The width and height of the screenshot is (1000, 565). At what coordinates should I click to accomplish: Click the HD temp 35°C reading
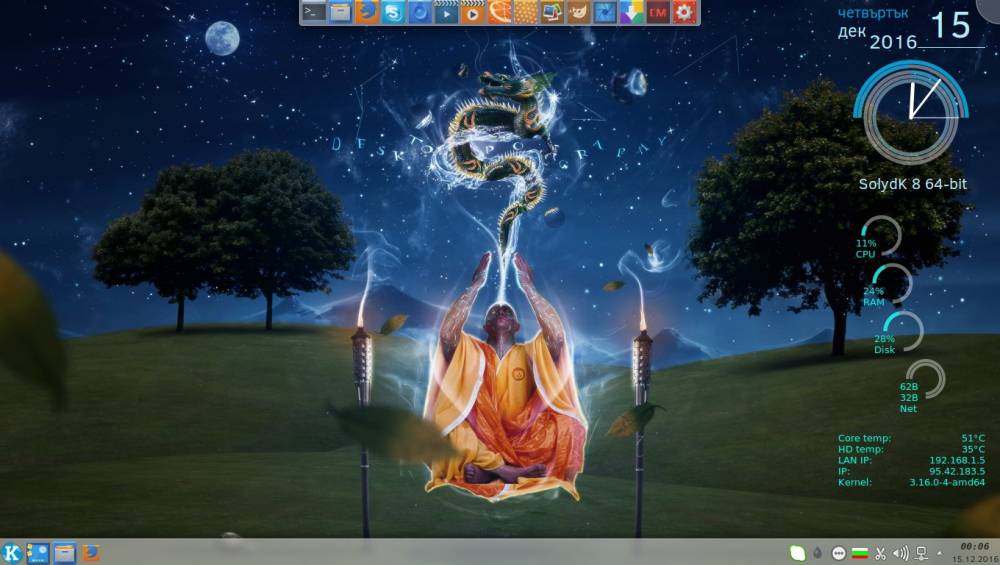(911, 449)
